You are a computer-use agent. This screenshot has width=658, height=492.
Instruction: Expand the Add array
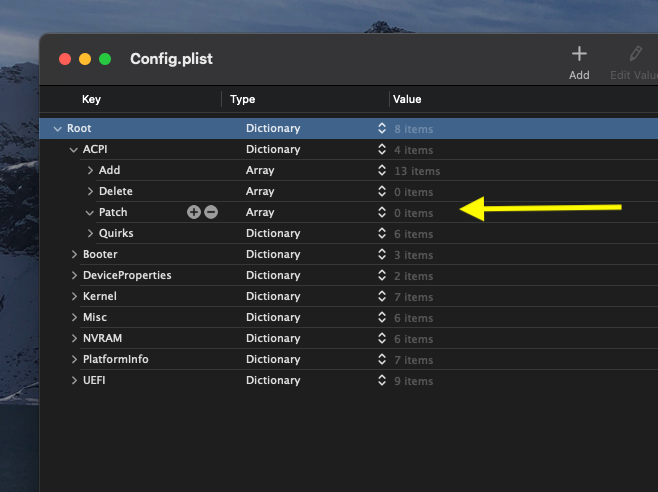tap(90, 170)
